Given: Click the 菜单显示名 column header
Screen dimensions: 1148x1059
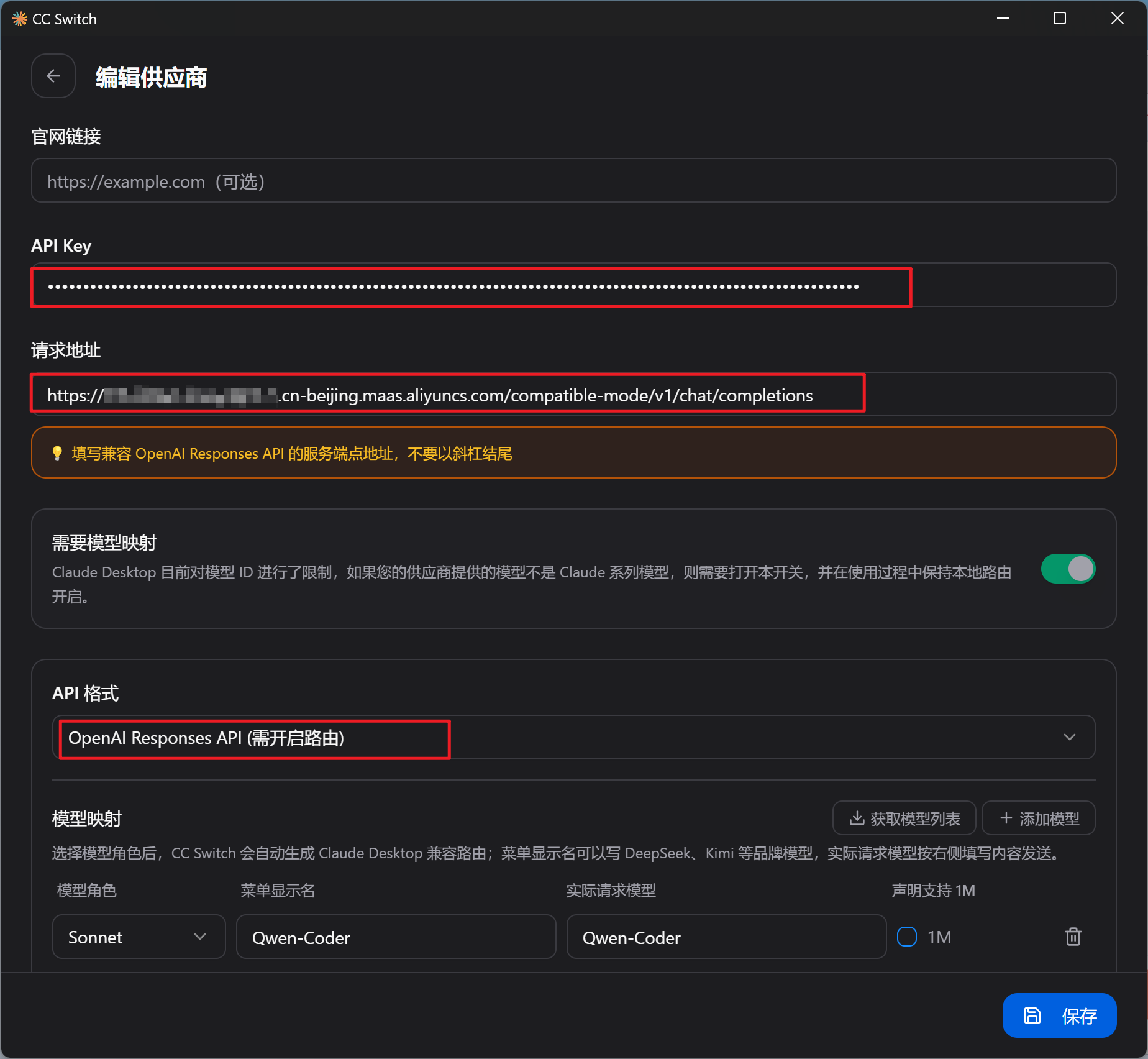Looking at the screenshot, I should (x=278, y=891).
